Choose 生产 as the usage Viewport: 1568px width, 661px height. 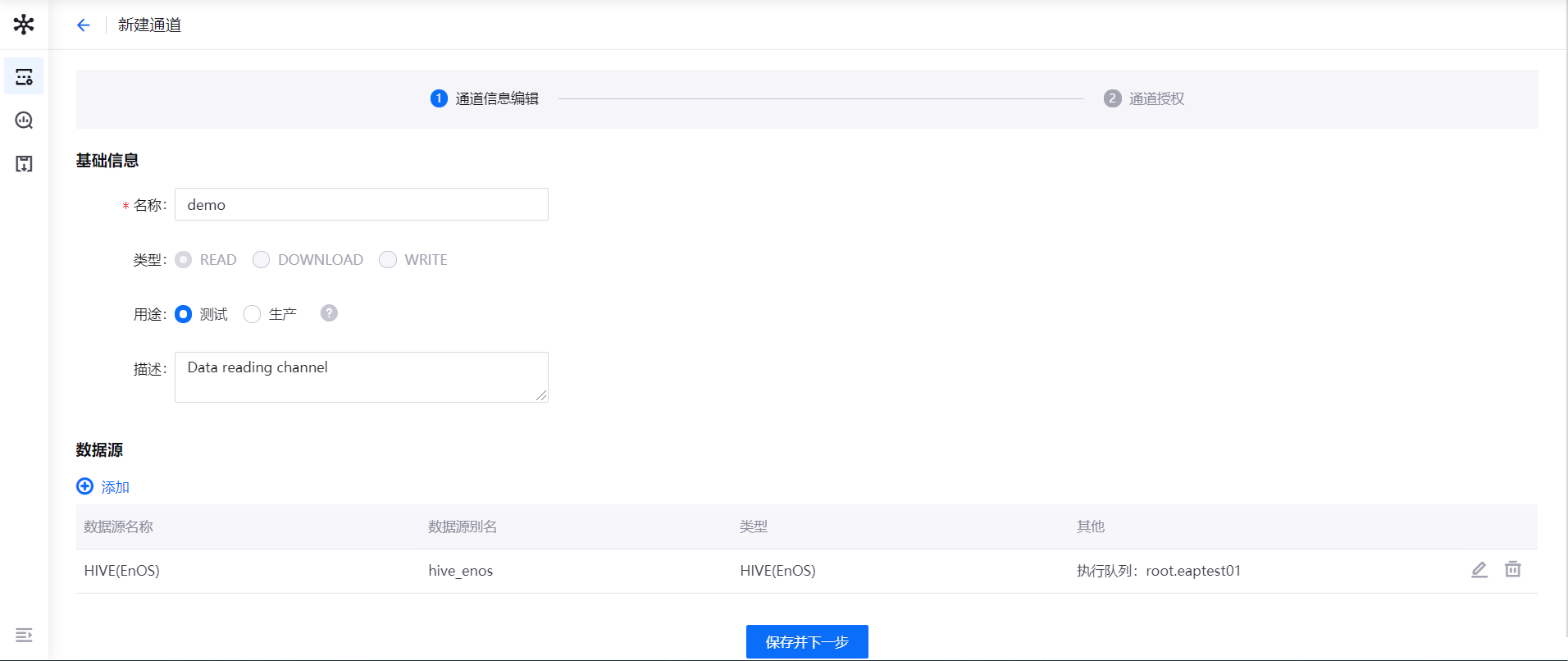coord(252,314)
